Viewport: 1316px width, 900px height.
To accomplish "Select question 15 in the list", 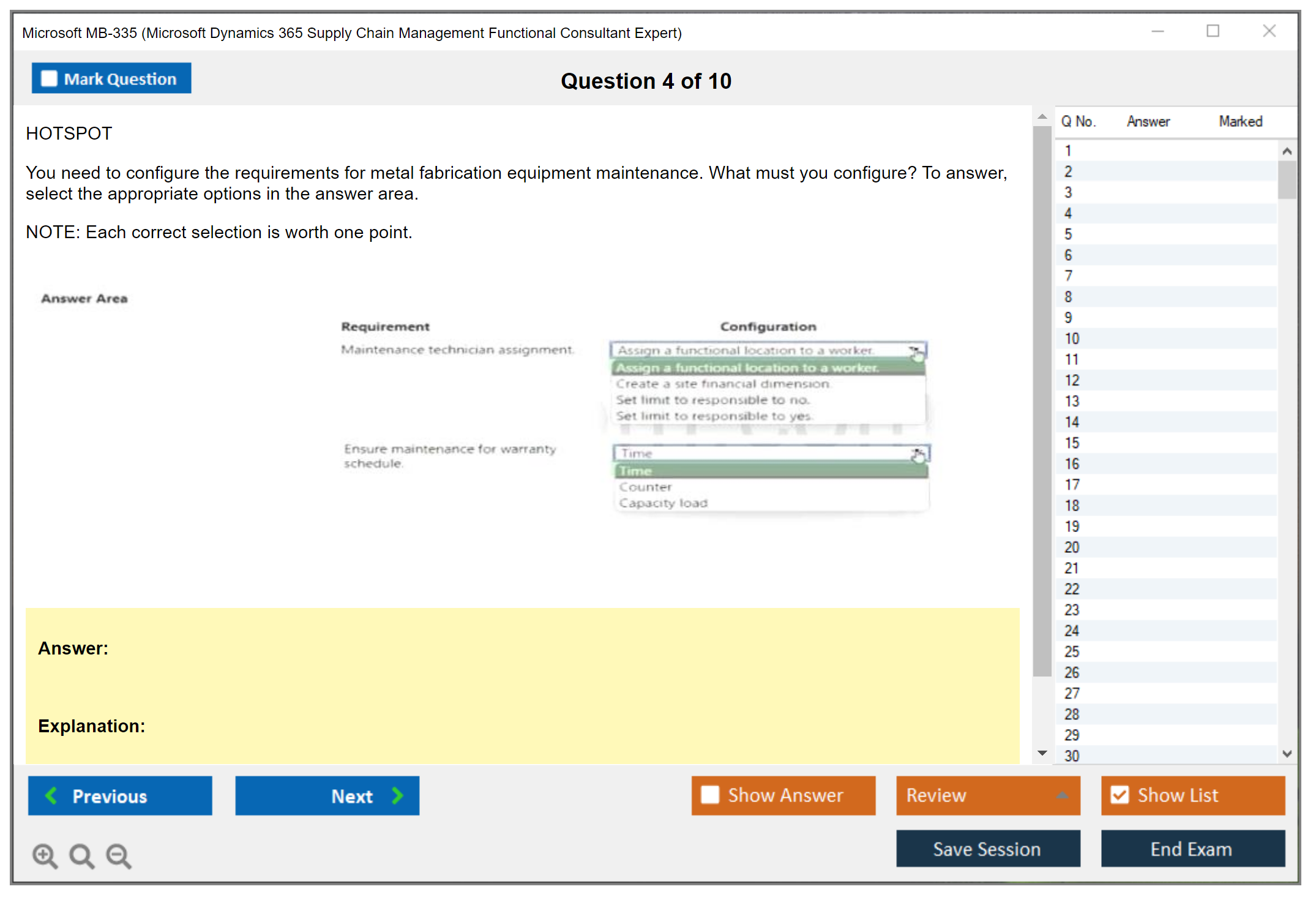I will 1072,443.
